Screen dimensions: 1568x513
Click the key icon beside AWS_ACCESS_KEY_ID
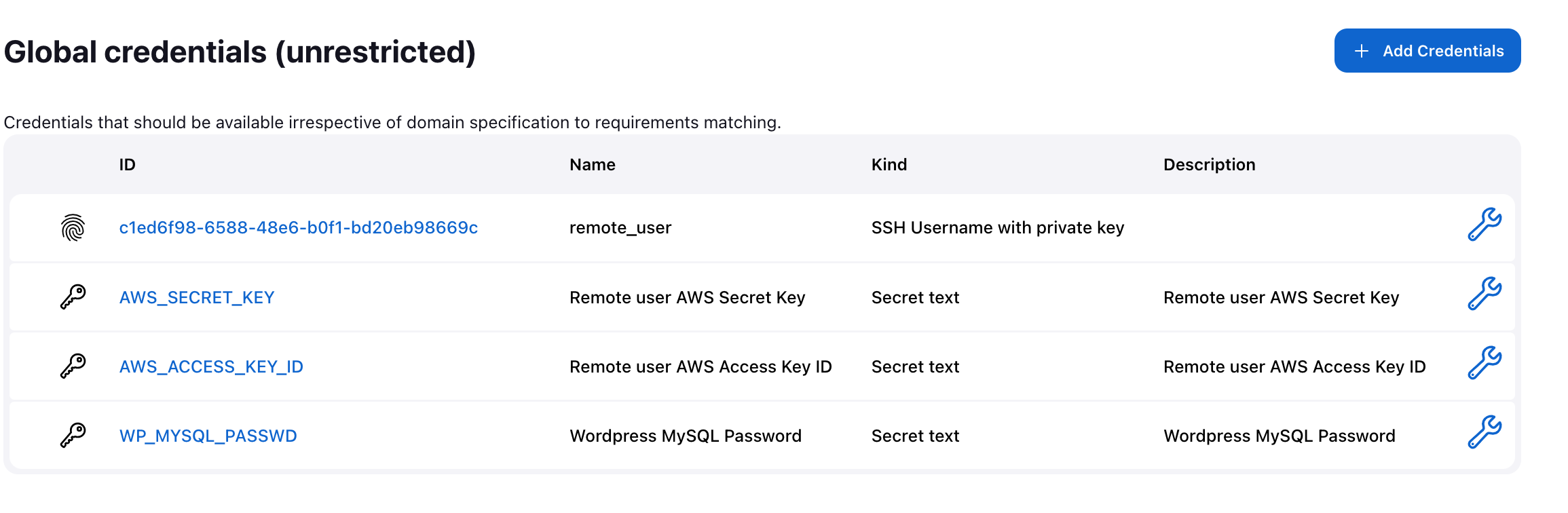(73, 366)
